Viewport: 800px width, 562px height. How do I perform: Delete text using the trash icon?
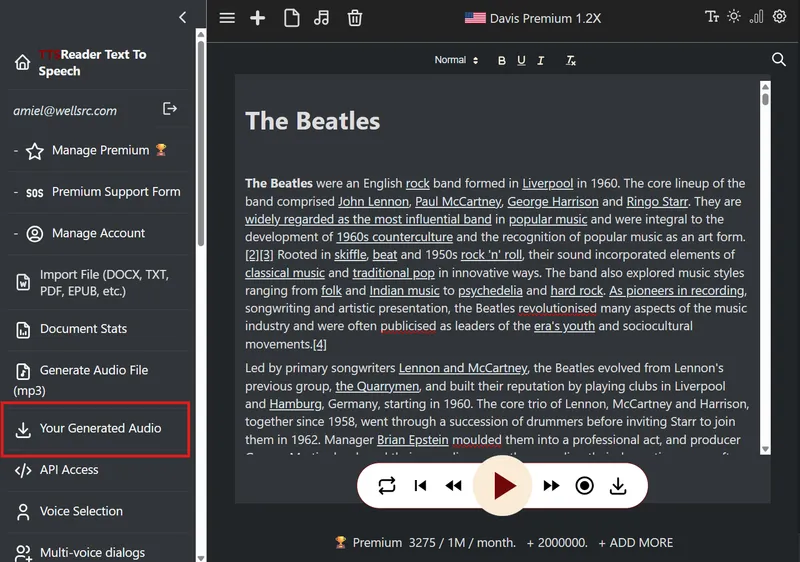coord(354,18)
